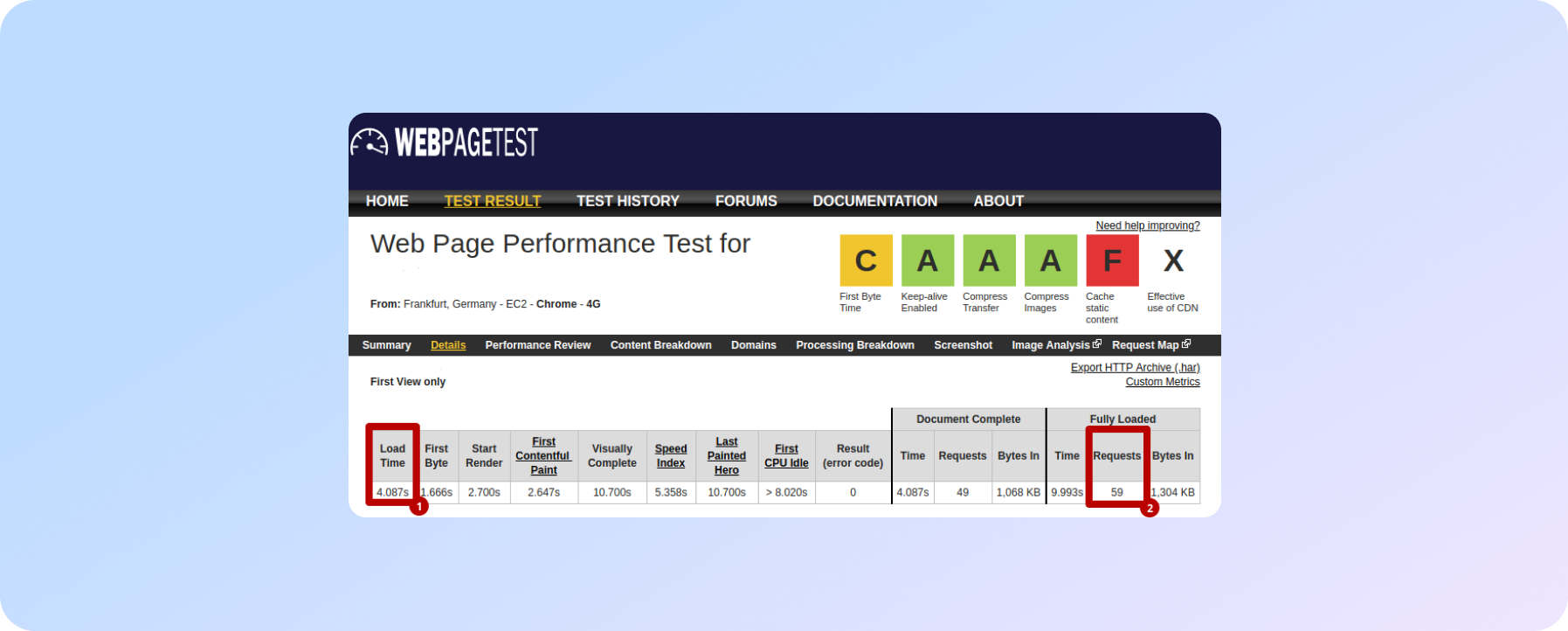The image size is (1568, 631).
Task: Click the Fully Loaded group header
Action: pyautogui.click(x=1122, y=420)
